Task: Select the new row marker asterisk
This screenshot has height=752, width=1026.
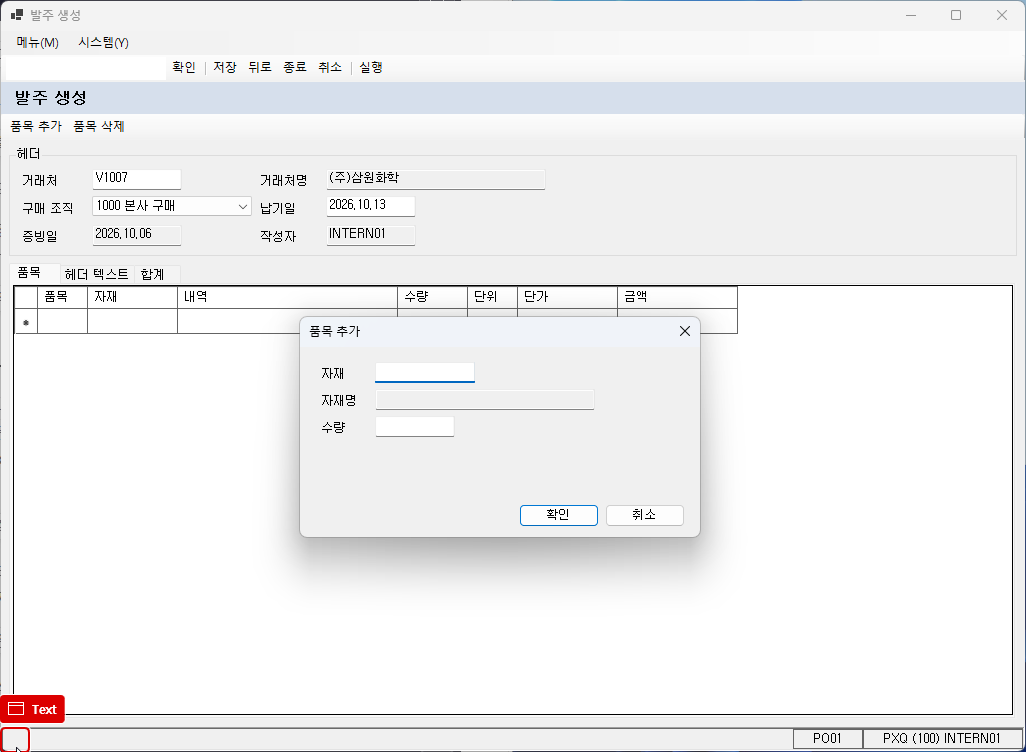Action: click(26, 321)
